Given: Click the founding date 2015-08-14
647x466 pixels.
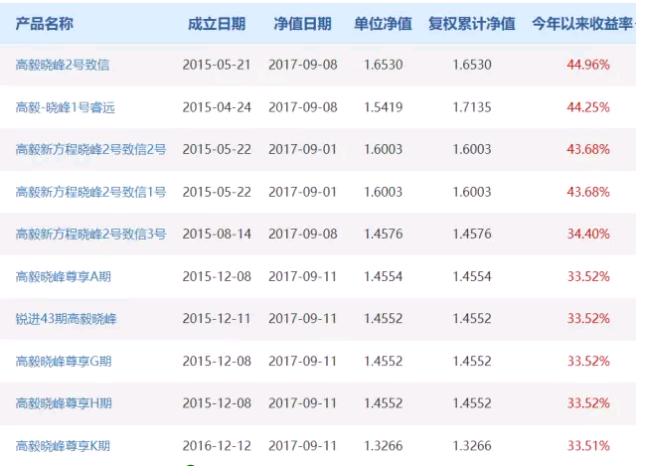Looking at the screenshot, I should point(217,234).
